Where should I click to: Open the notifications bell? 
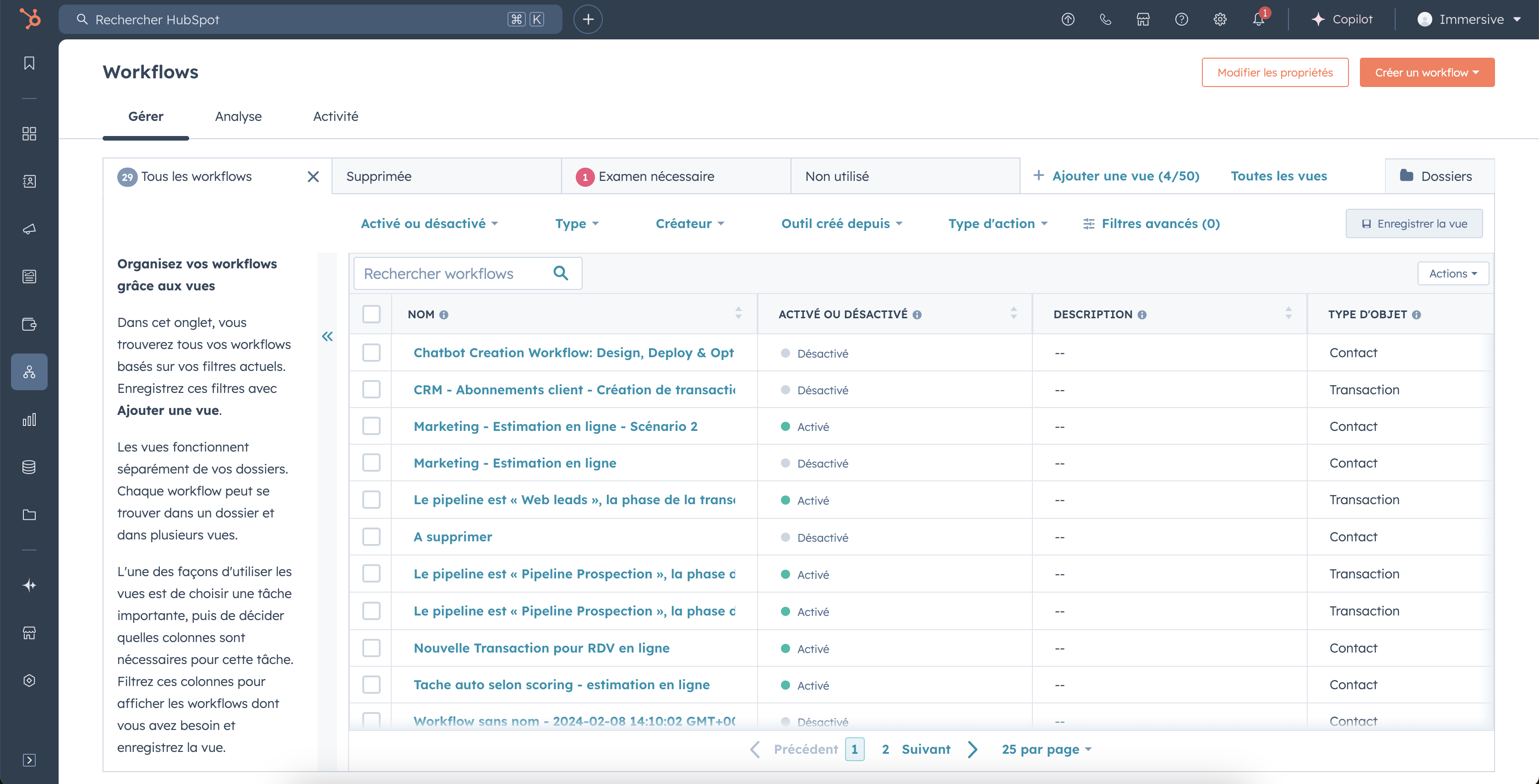pos(1258,19)
